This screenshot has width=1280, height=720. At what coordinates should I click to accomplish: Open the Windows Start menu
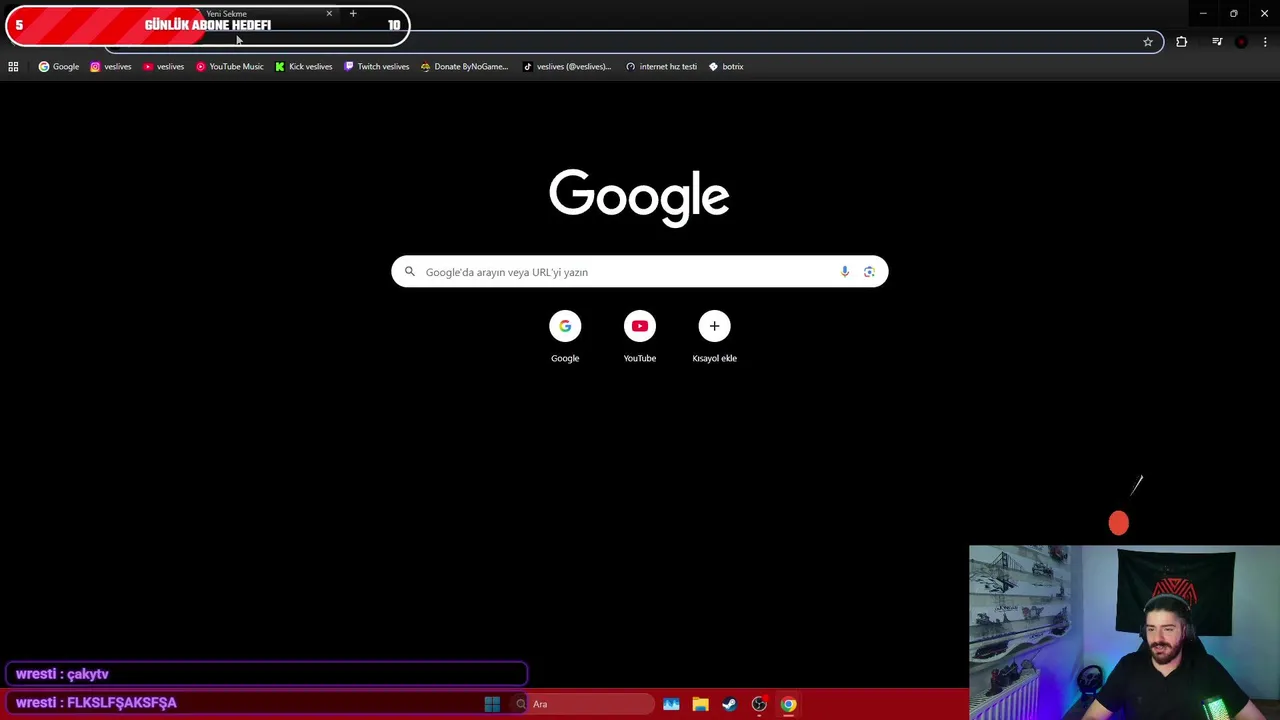pyautogui.click(x=492, y=704)
